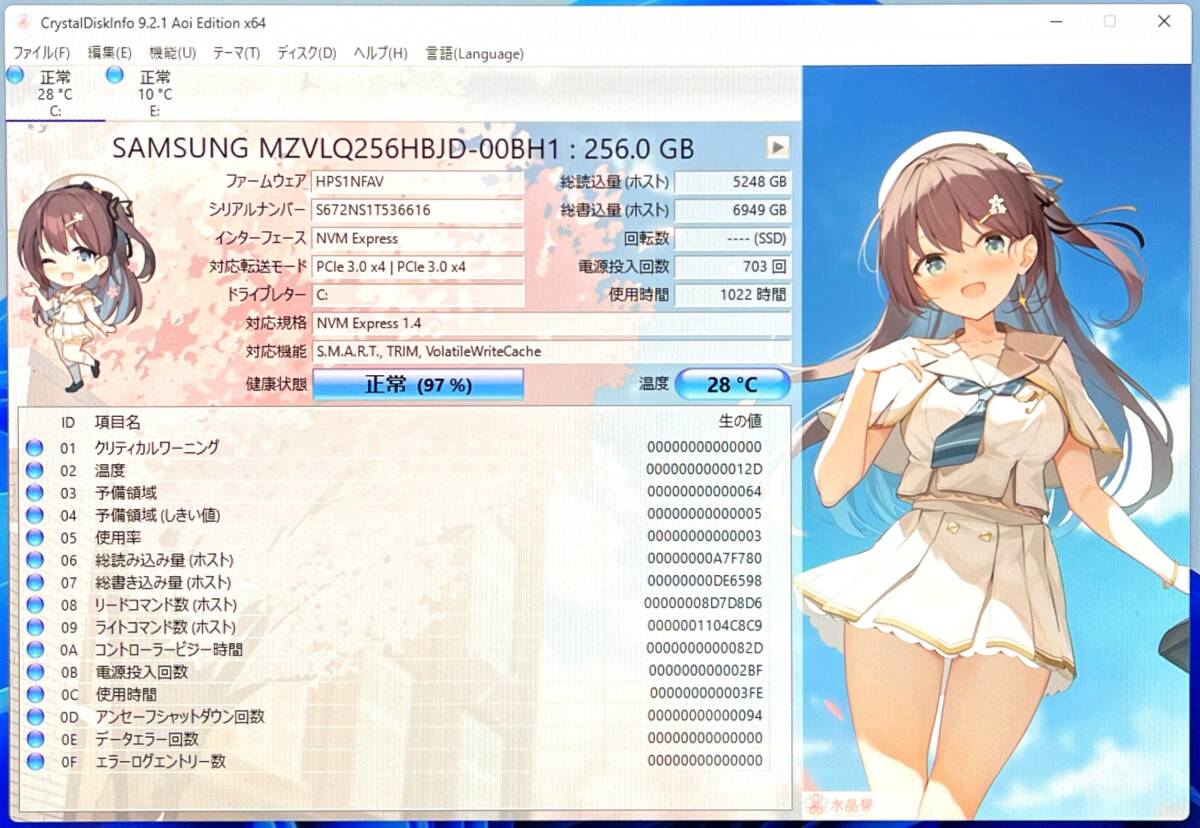This screenshot has width=1200, height=828.
Task: Click status orb for コントローラービジー時間 row
Action: pos(35,650)
